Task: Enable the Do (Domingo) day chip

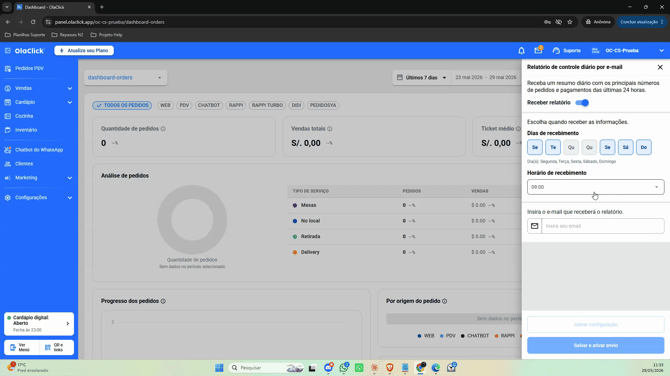Action: 644,147
